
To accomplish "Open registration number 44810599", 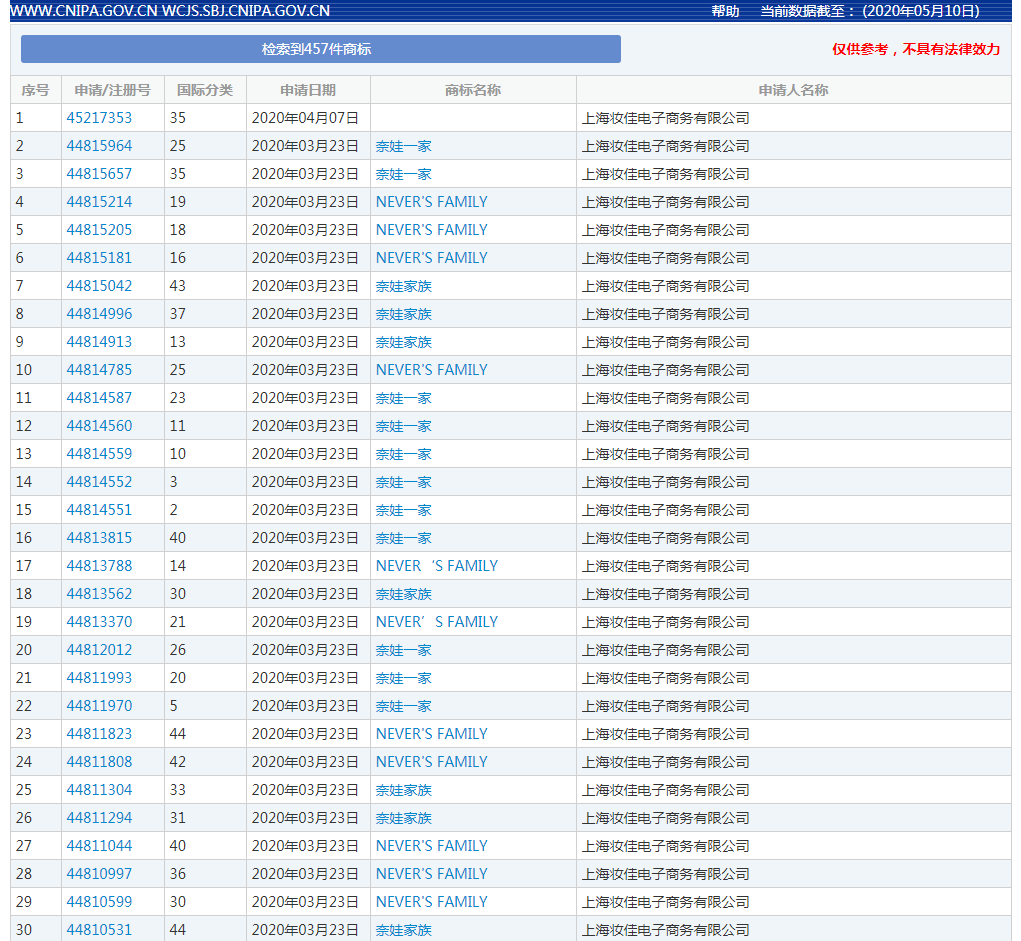I will coord(99,902).
